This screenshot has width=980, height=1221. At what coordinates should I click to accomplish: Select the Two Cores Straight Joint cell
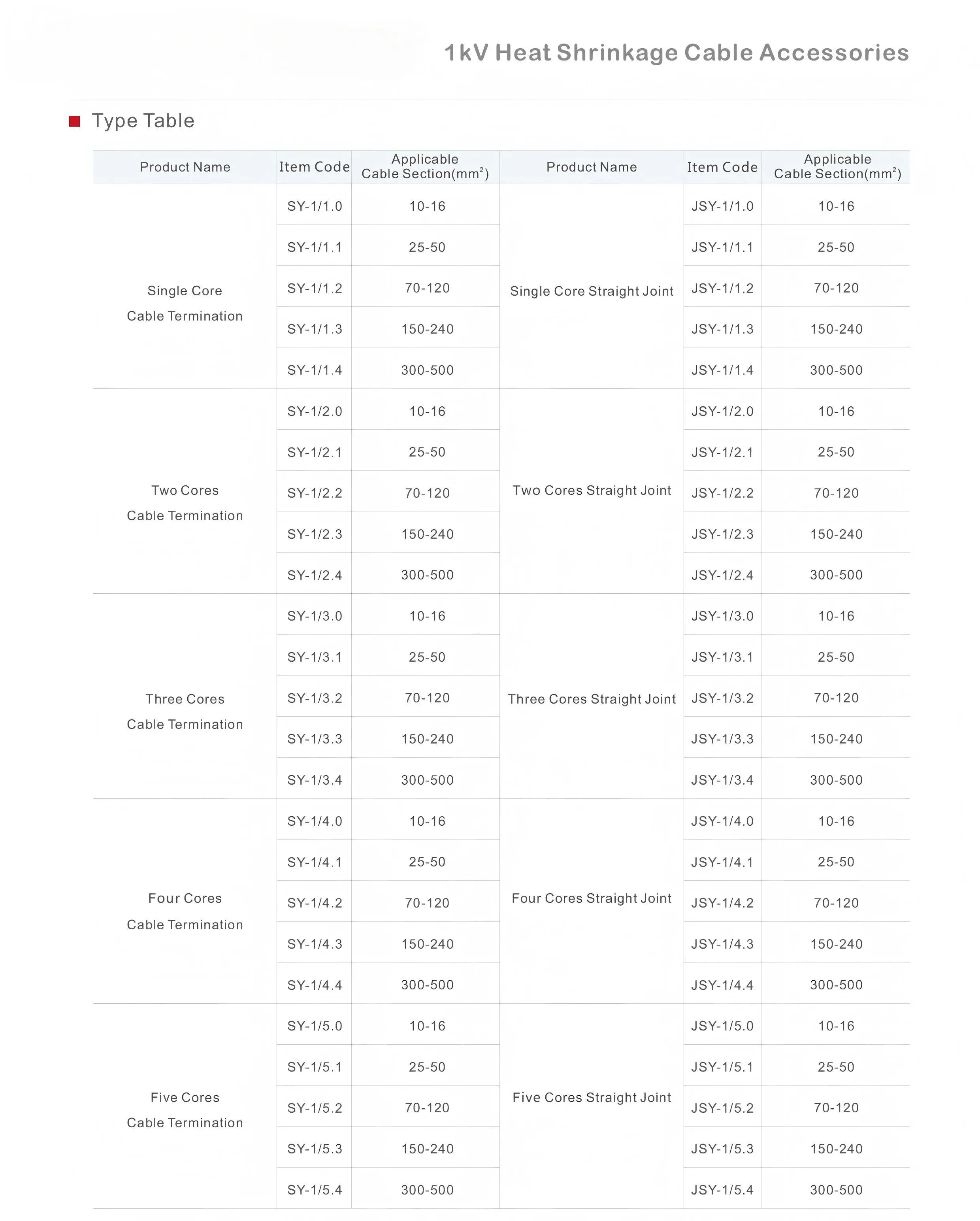[x=592, y=491]
